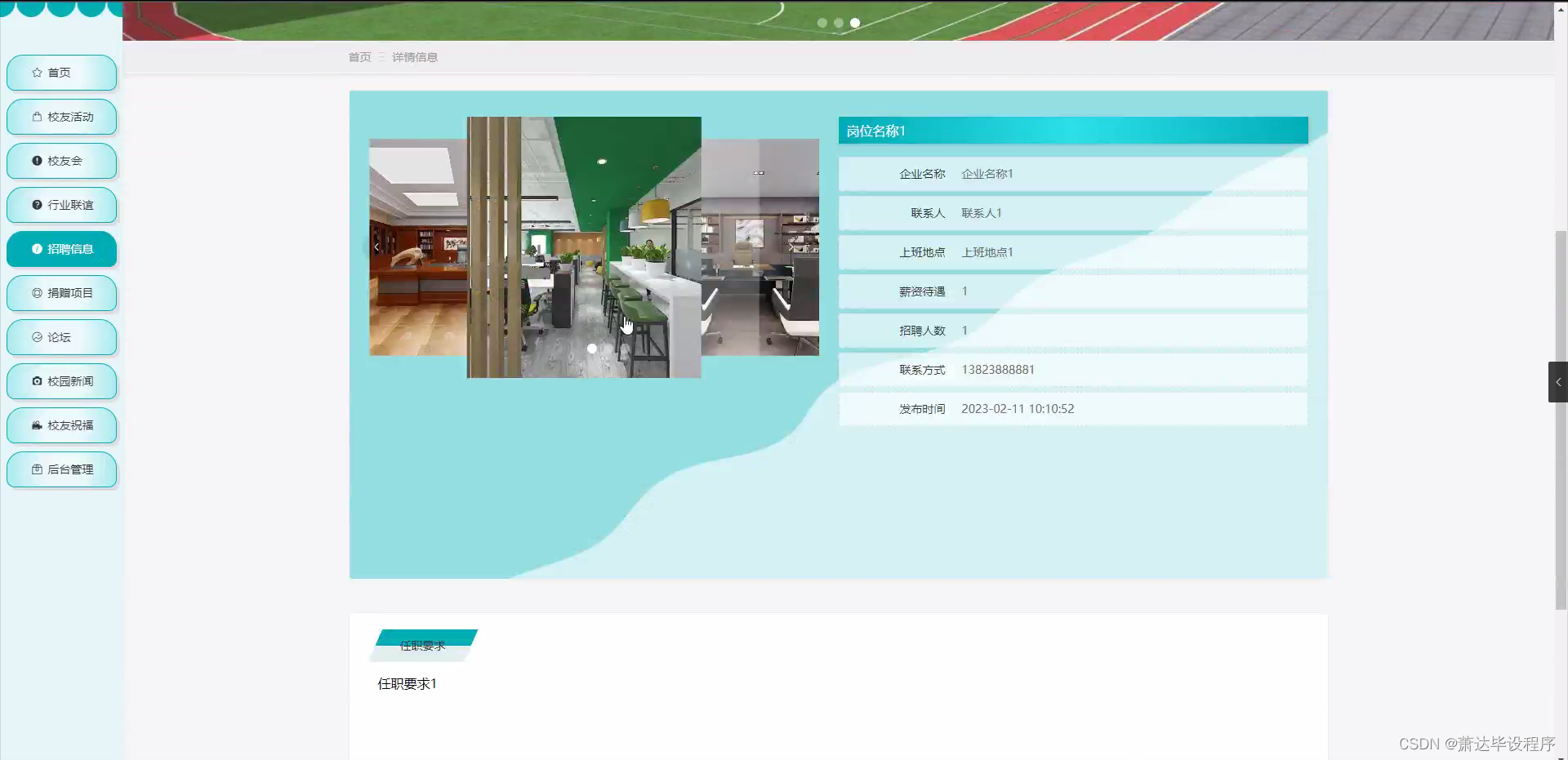Select the highlighted 招聘信息 menu entry
This screenshot has width=1568, height=760.
61,249
